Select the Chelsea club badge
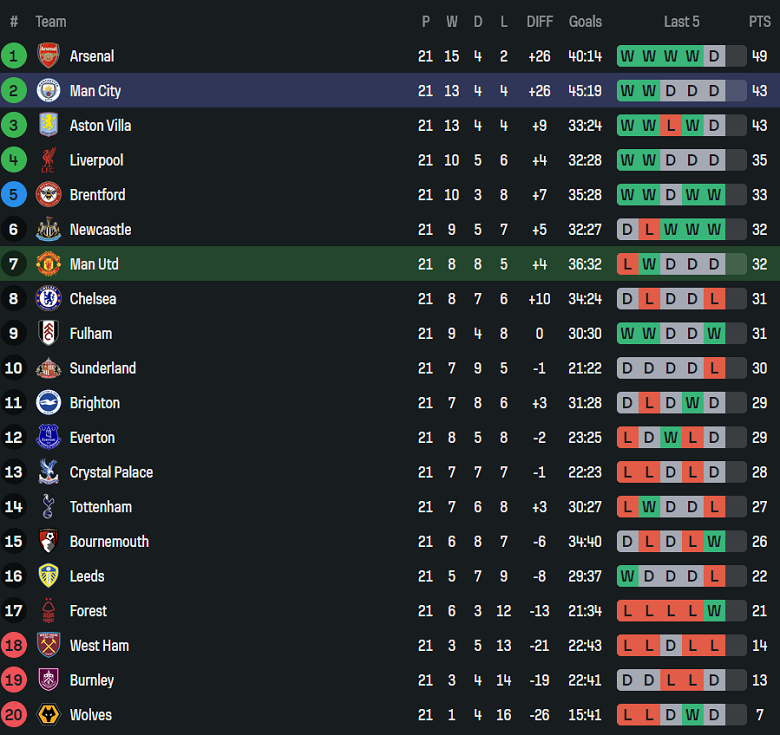This screenshot has height=735, width=780. tap(48, 299)
